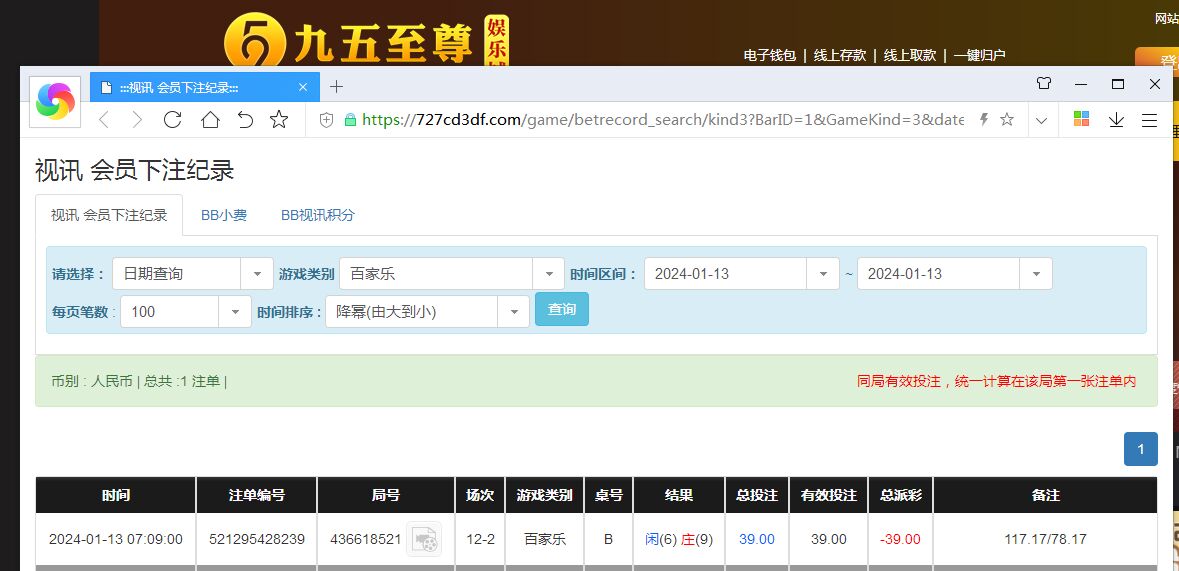Open the 降幂(由大到小) sort order dropdown
Image resolution: width=1179 pixels, height=571 pixels.
pos(426,312)
